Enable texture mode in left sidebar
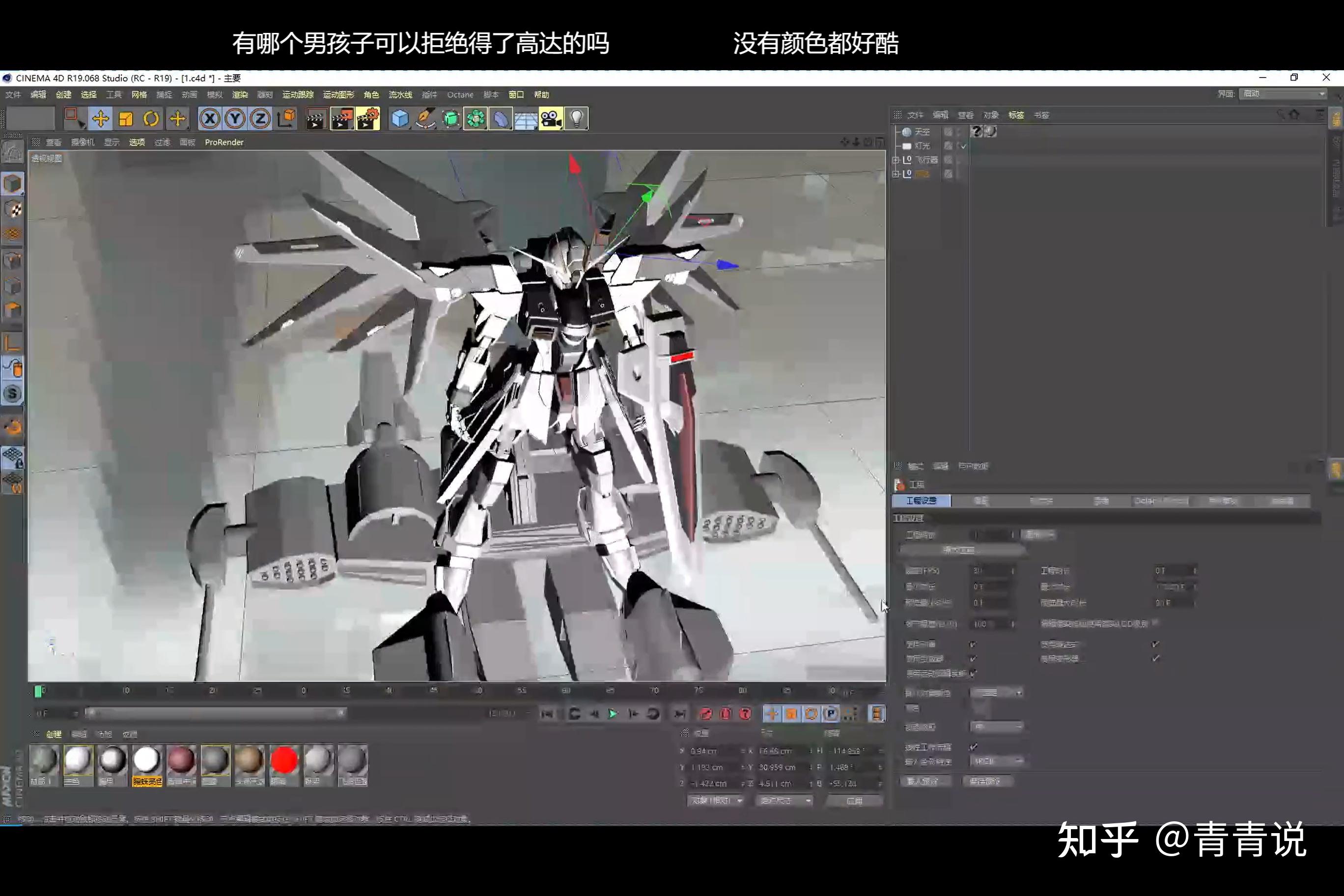Screen dimensions: 1344x896 pos(13,209)
